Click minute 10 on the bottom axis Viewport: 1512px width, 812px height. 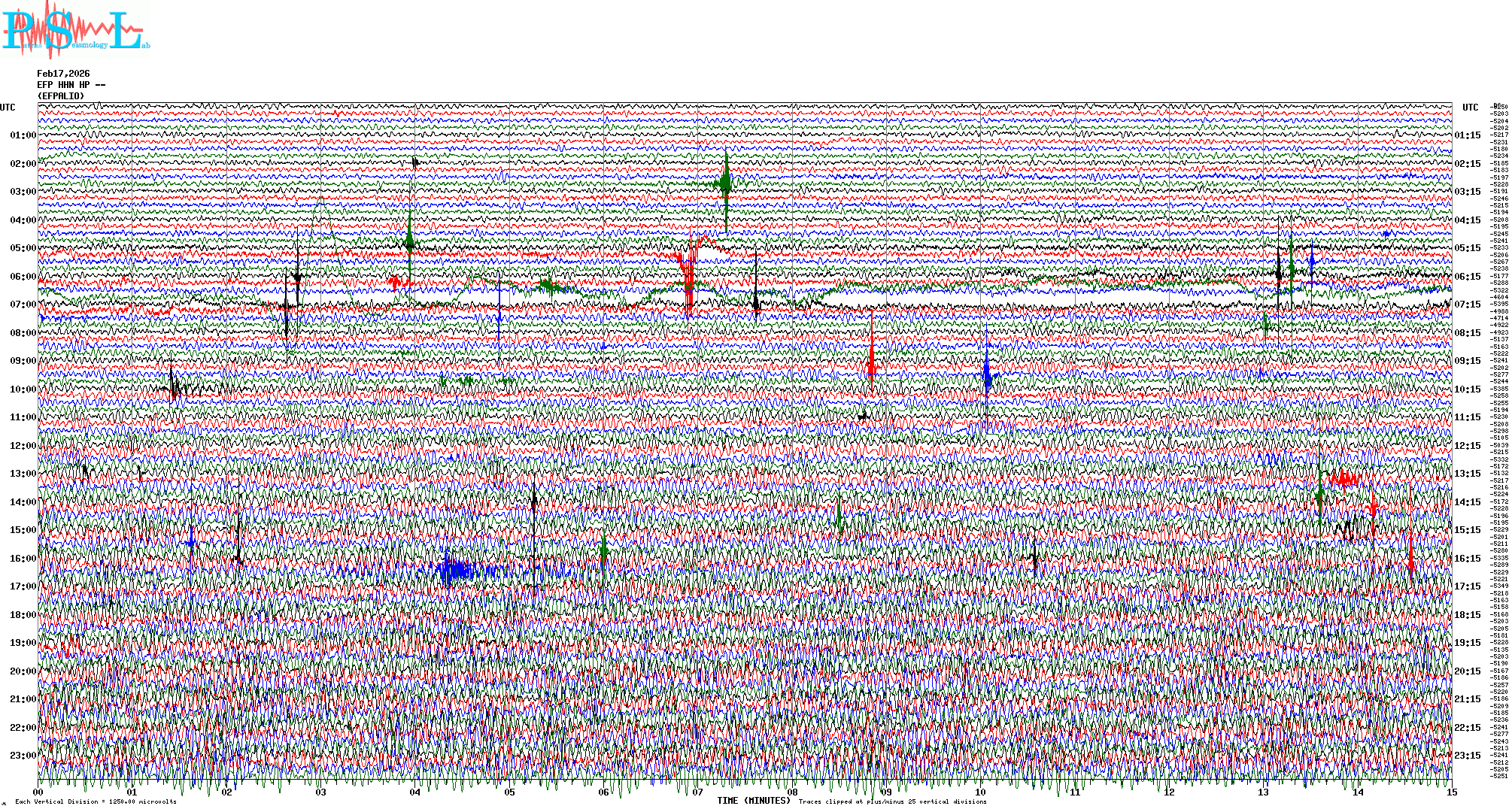pos(980,792)
